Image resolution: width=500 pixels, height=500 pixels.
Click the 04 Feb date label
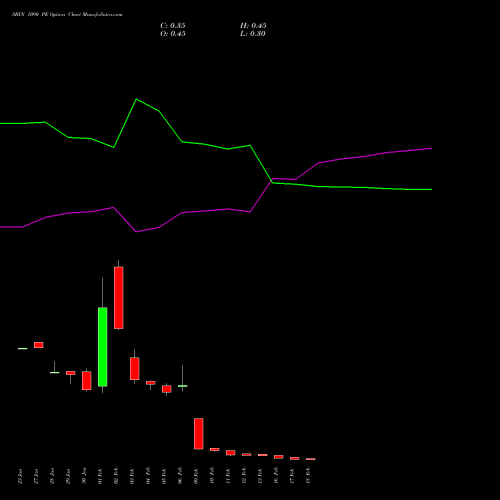148,476
